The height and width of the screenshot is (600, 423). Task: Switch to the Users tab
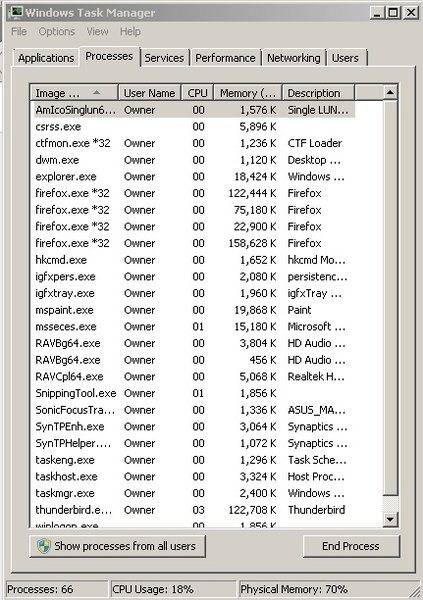coord(345,58)
